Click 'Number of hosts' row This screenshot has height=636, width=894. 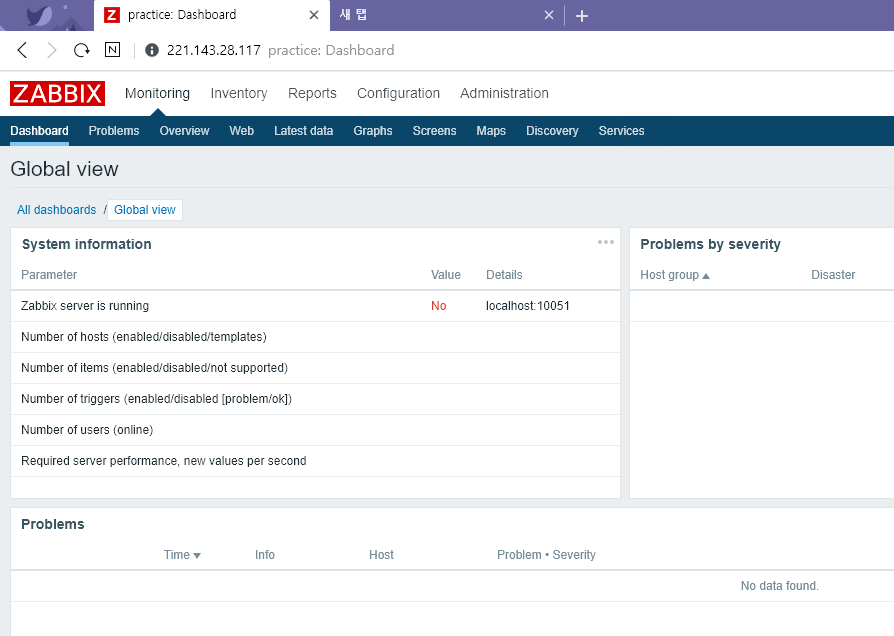315,337
